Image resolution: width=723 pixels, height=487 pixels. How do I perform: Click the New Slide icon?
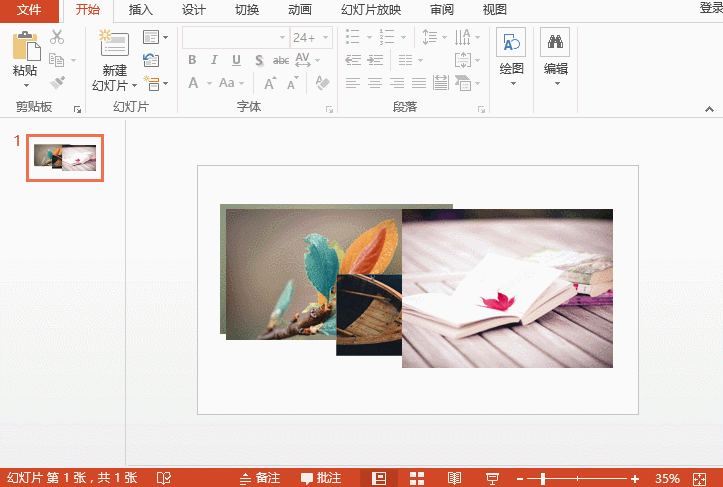tap(114, 45)
